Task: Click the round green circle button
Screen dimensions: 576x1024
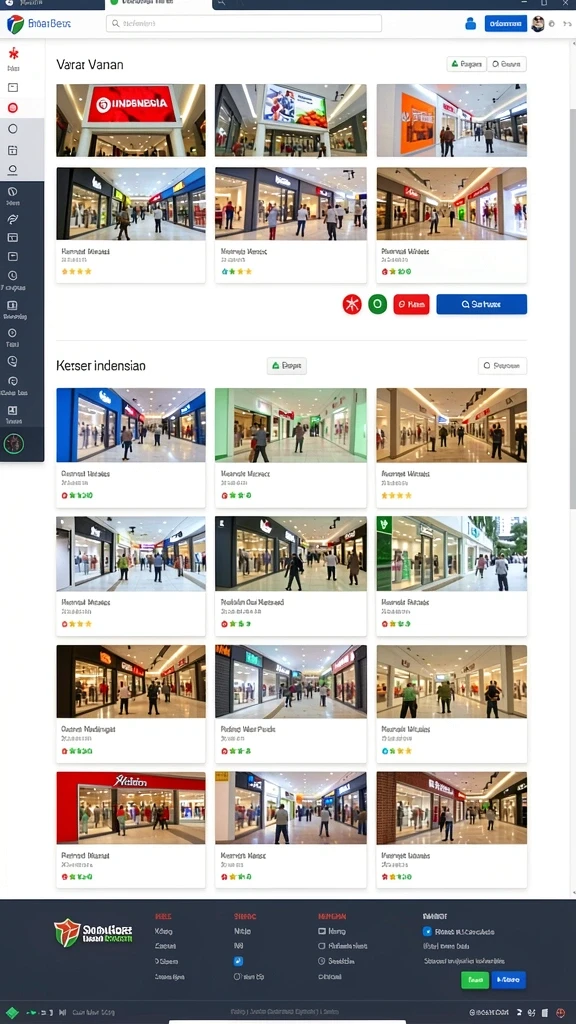Action: (377, 304)
